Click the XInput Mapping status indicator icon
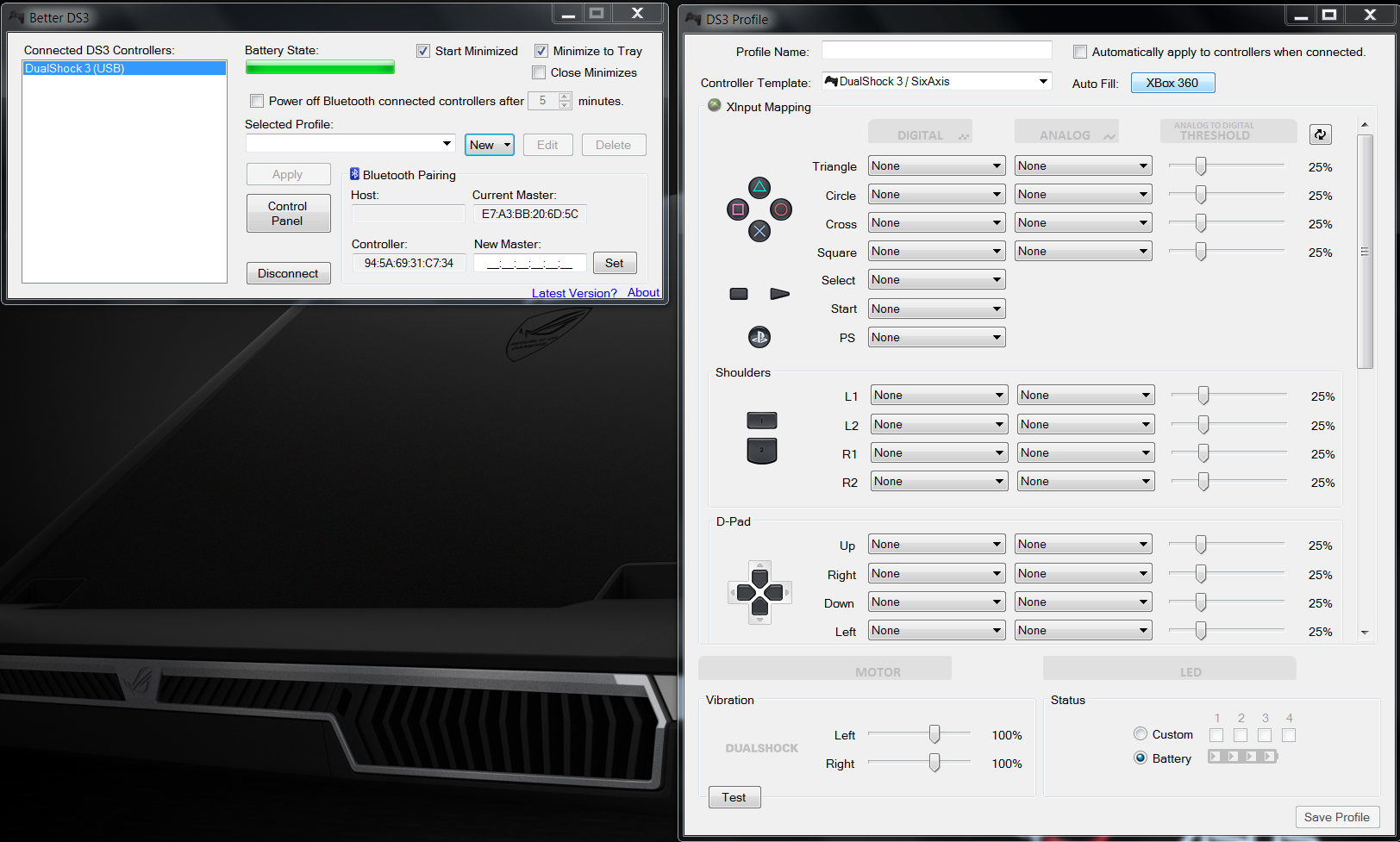Image resolution: width=1400 pixels, height=842 pixels. 715,105
